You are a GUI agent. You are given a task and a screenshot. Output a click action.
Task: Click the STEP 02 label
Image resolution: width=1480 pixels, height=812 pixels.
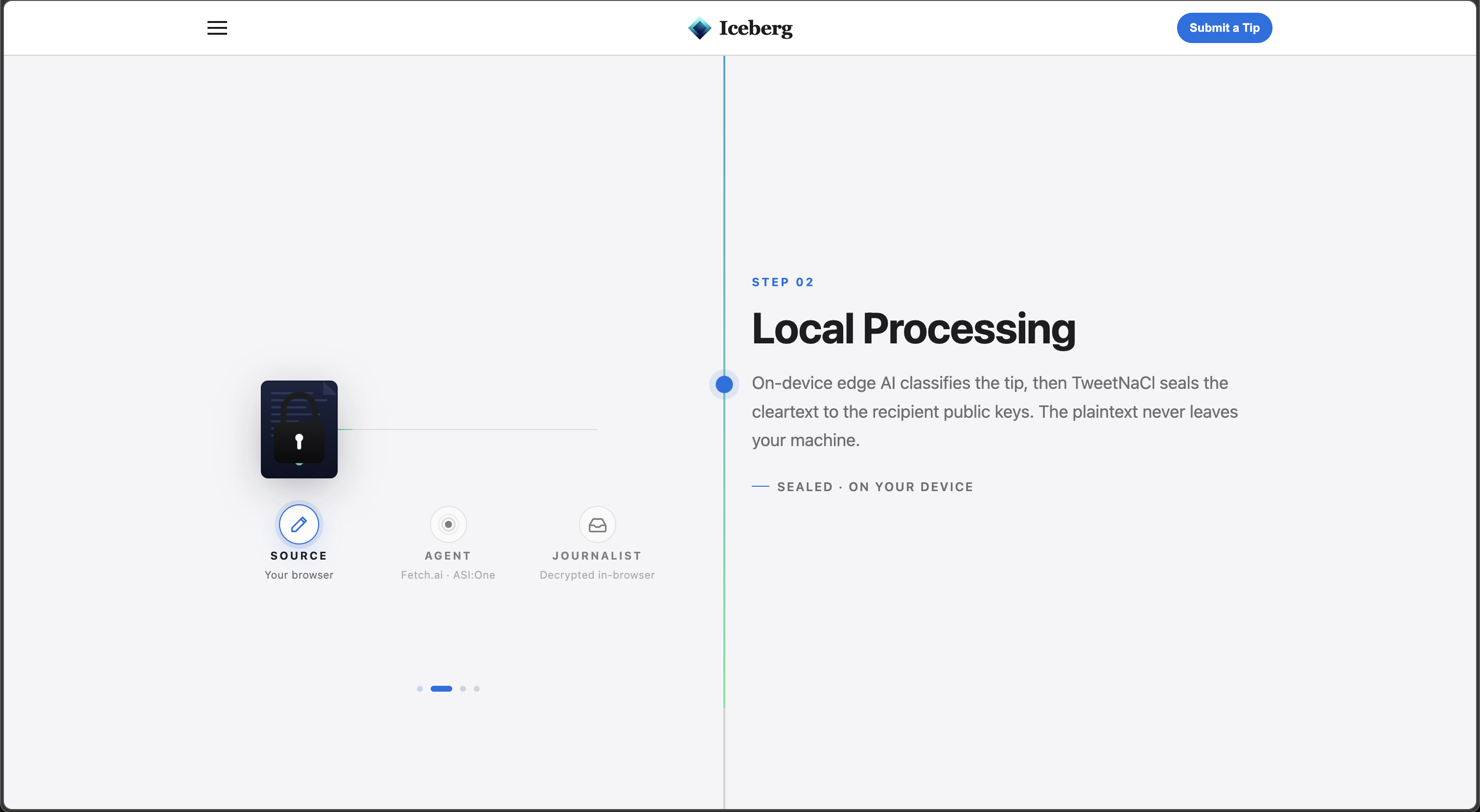[x=783, y=282]
